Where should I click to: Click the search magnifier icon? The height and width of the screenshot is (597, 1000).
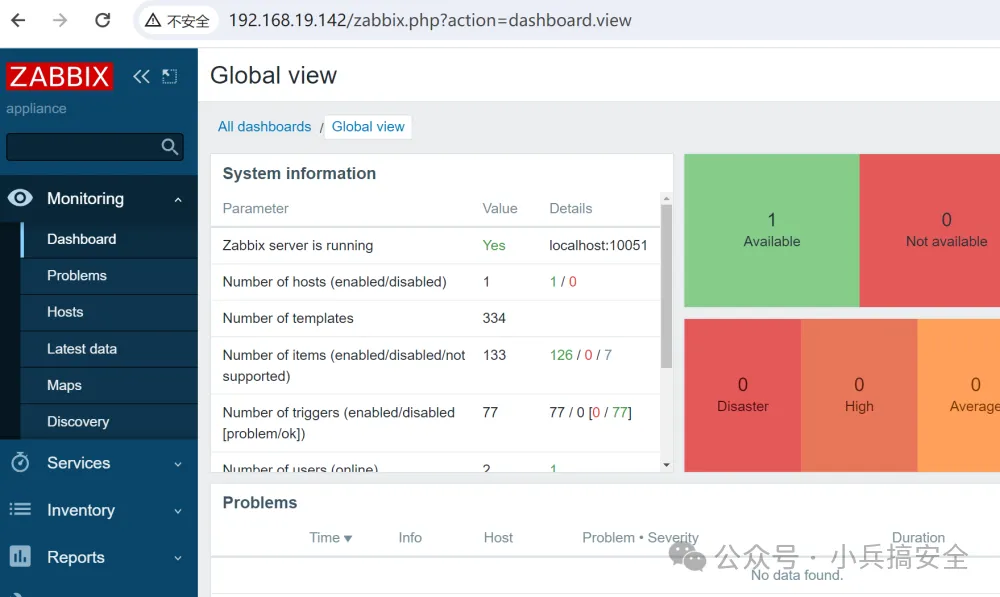(x=170, y=147)
